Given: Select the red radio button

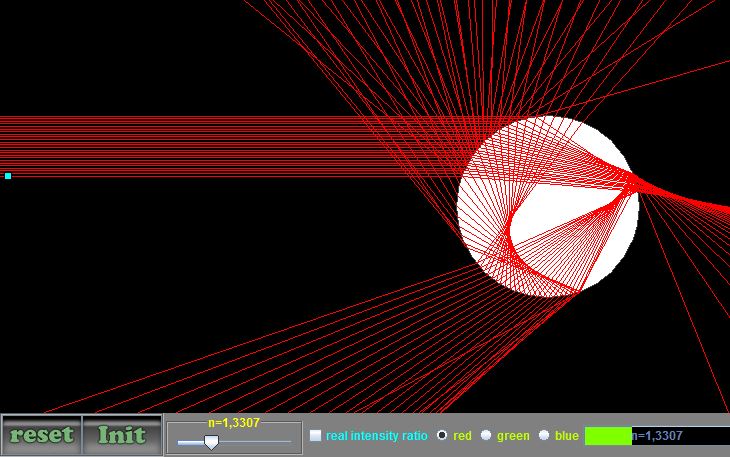Looking at the screenshot, I should [x=442, y=435].
